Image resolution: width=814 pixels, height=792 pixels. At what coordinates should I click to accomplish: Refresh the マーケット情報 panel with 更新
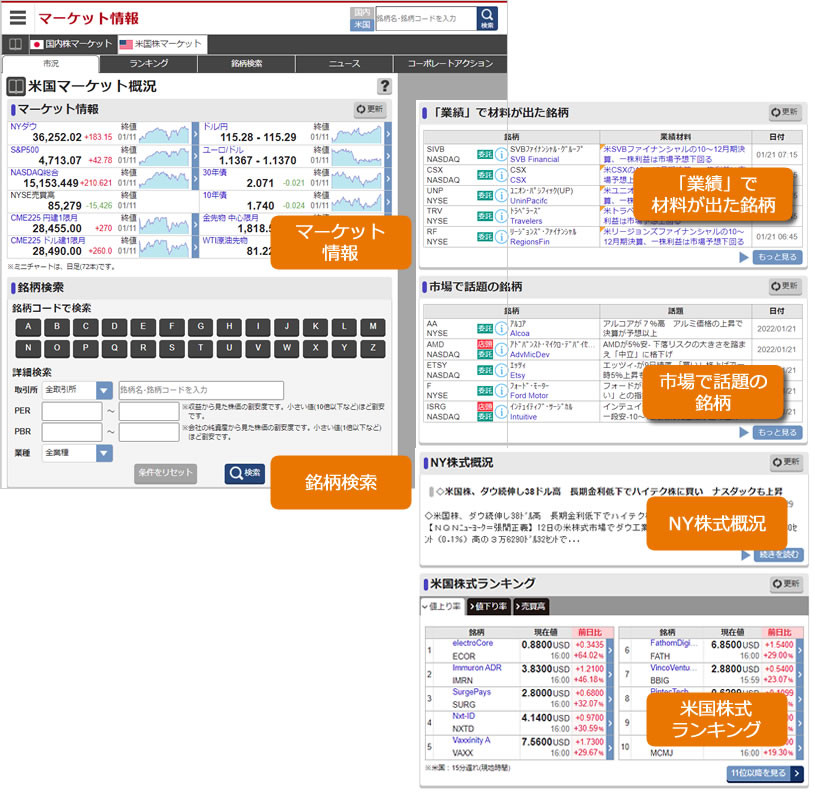click(370, 110)
